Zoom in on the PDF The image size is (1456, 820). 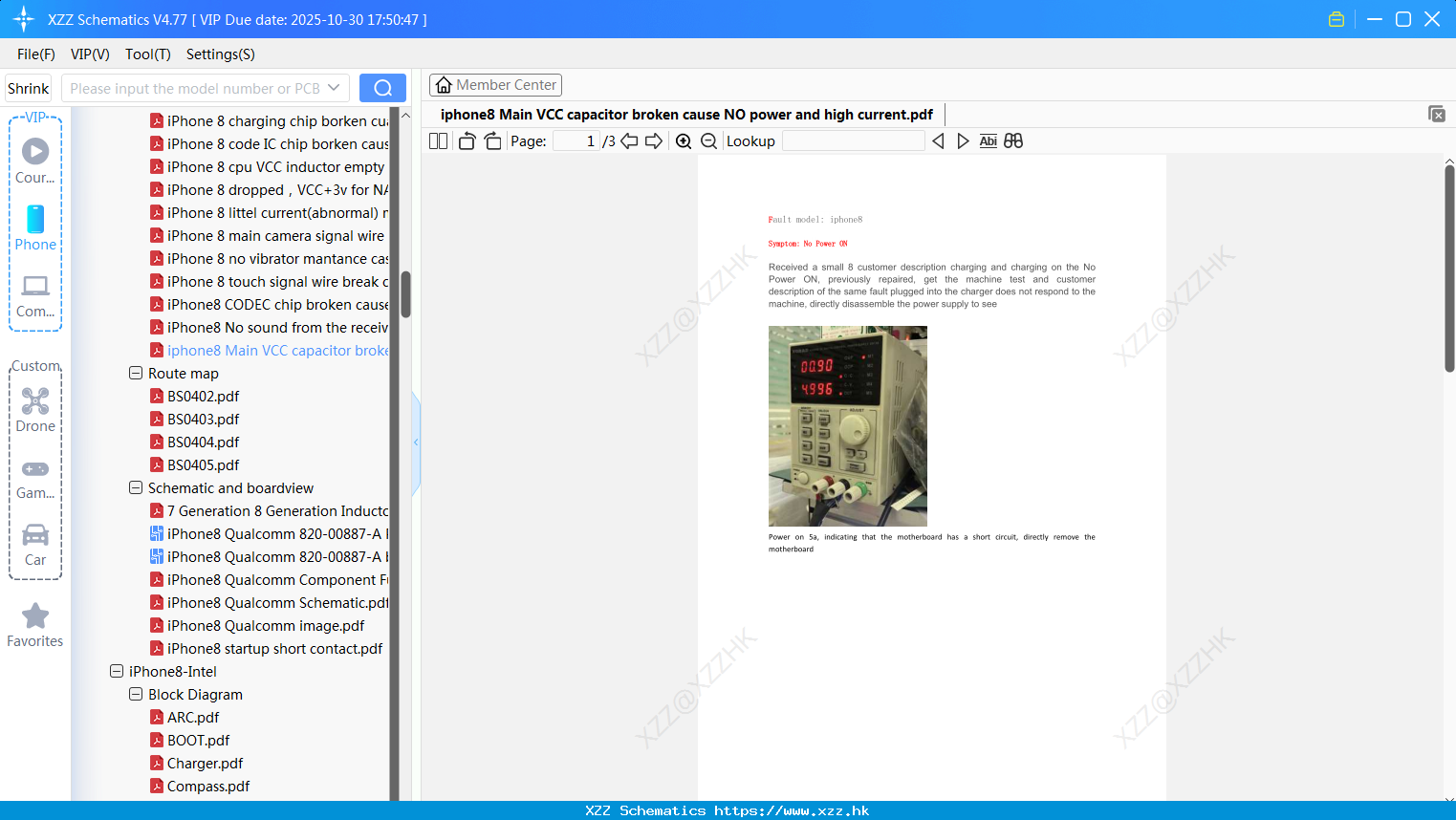(x=684, y=141)
